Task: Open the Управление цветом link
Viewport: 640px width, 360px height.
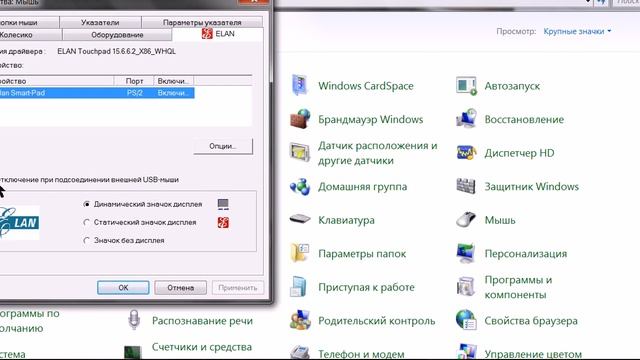Action: 533,354
